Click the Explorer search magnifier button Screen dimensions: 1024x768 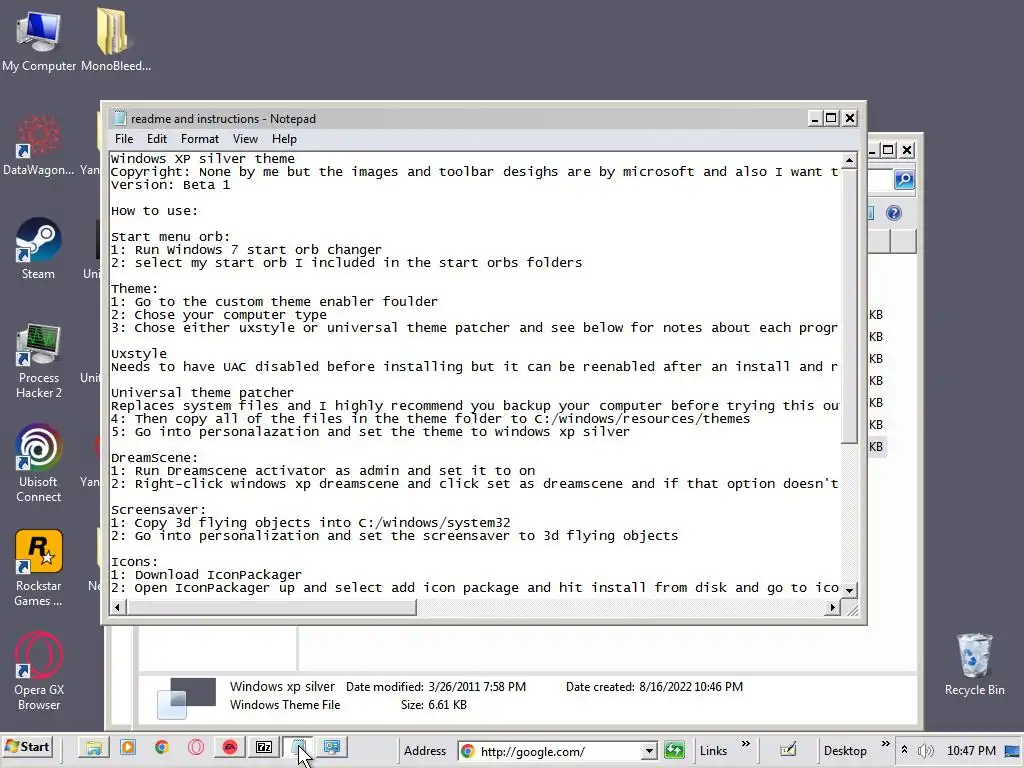[904, 180]
